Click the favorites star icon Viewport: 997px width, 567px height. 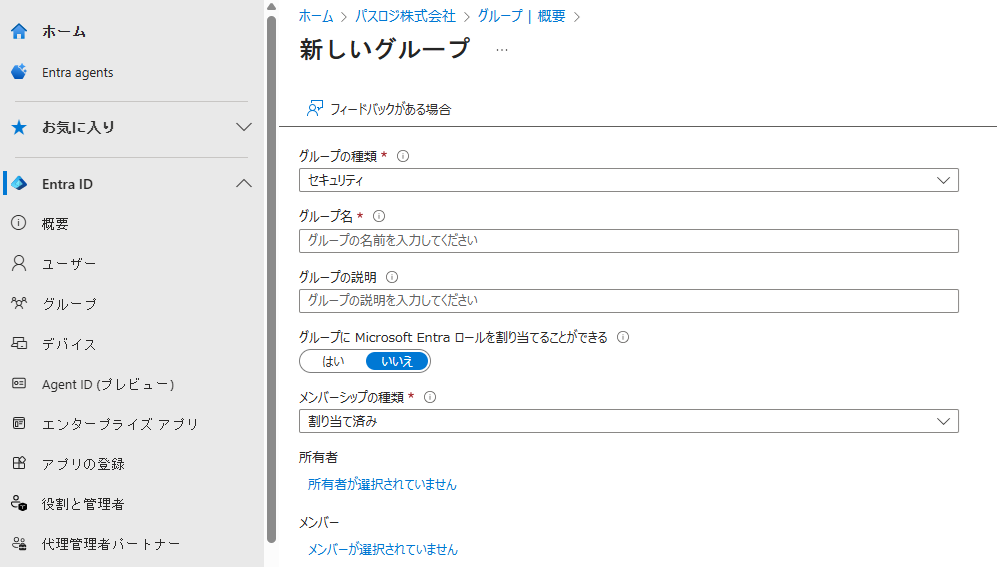click(x=19, y=127)
